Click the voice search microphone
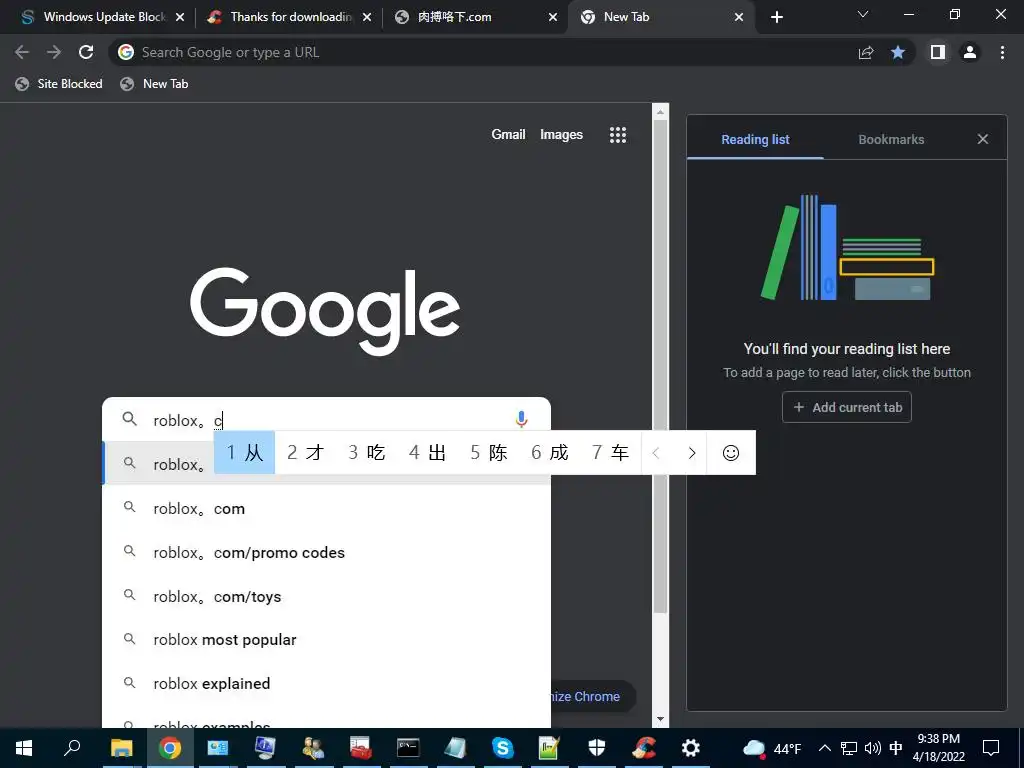Screen dimensions: 1024x768 [x=521, y=419]
